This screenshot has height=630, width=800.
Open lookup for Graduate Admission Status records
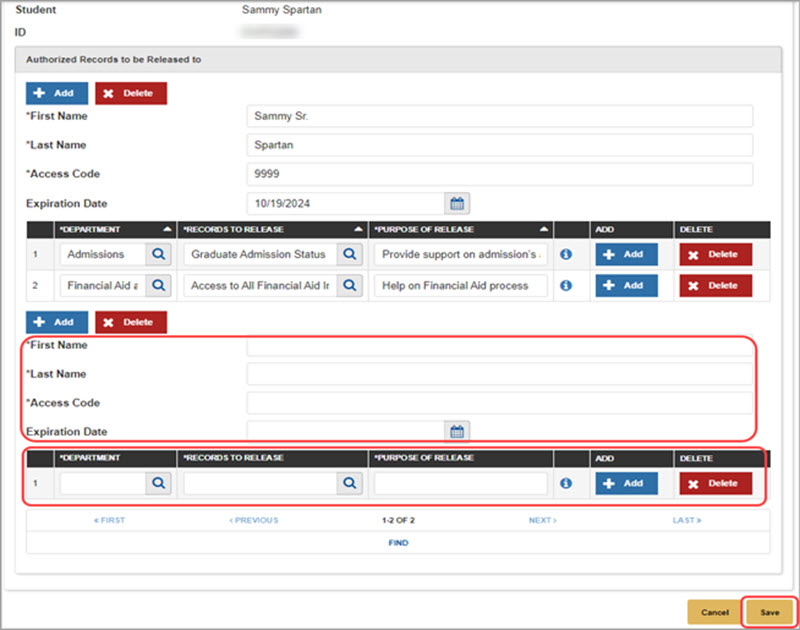pyautogui.click(x=348, y=254)
